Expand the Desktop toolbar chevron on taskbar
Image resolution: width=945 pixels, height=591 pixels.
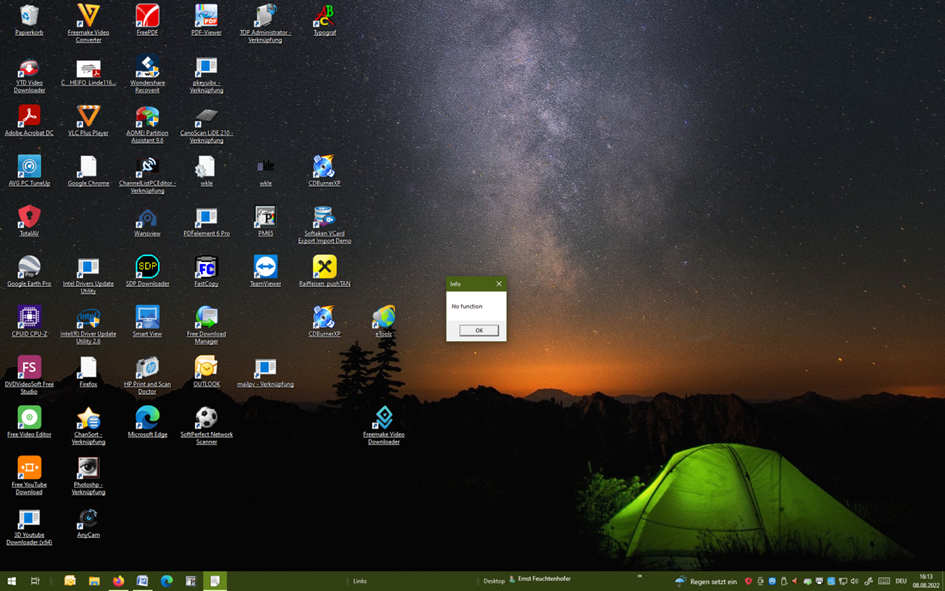[639, 577]
